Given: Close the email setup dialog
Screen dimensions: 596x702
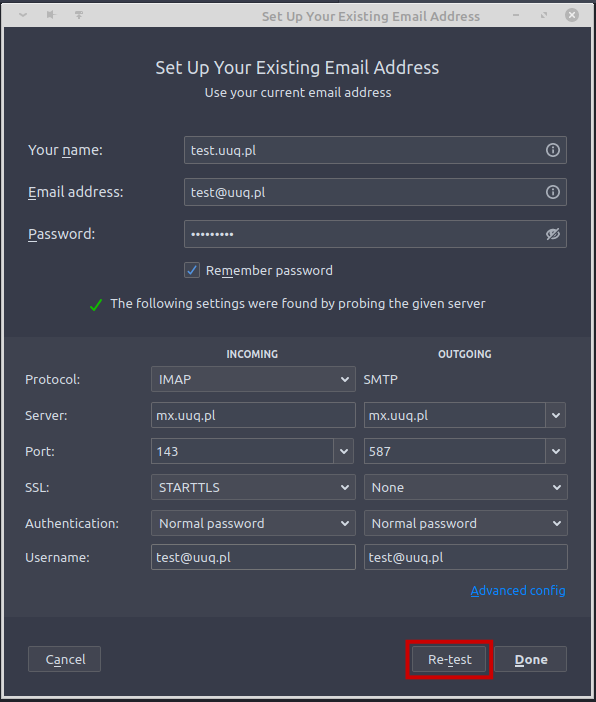Looking at the screenshot, I should click(x=572, y=15).
